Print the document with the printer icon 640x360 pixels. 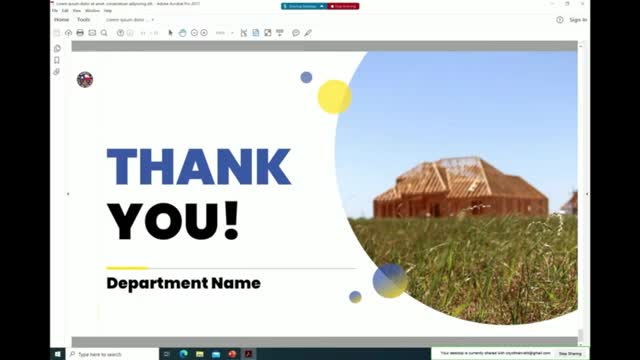point(80,33)
